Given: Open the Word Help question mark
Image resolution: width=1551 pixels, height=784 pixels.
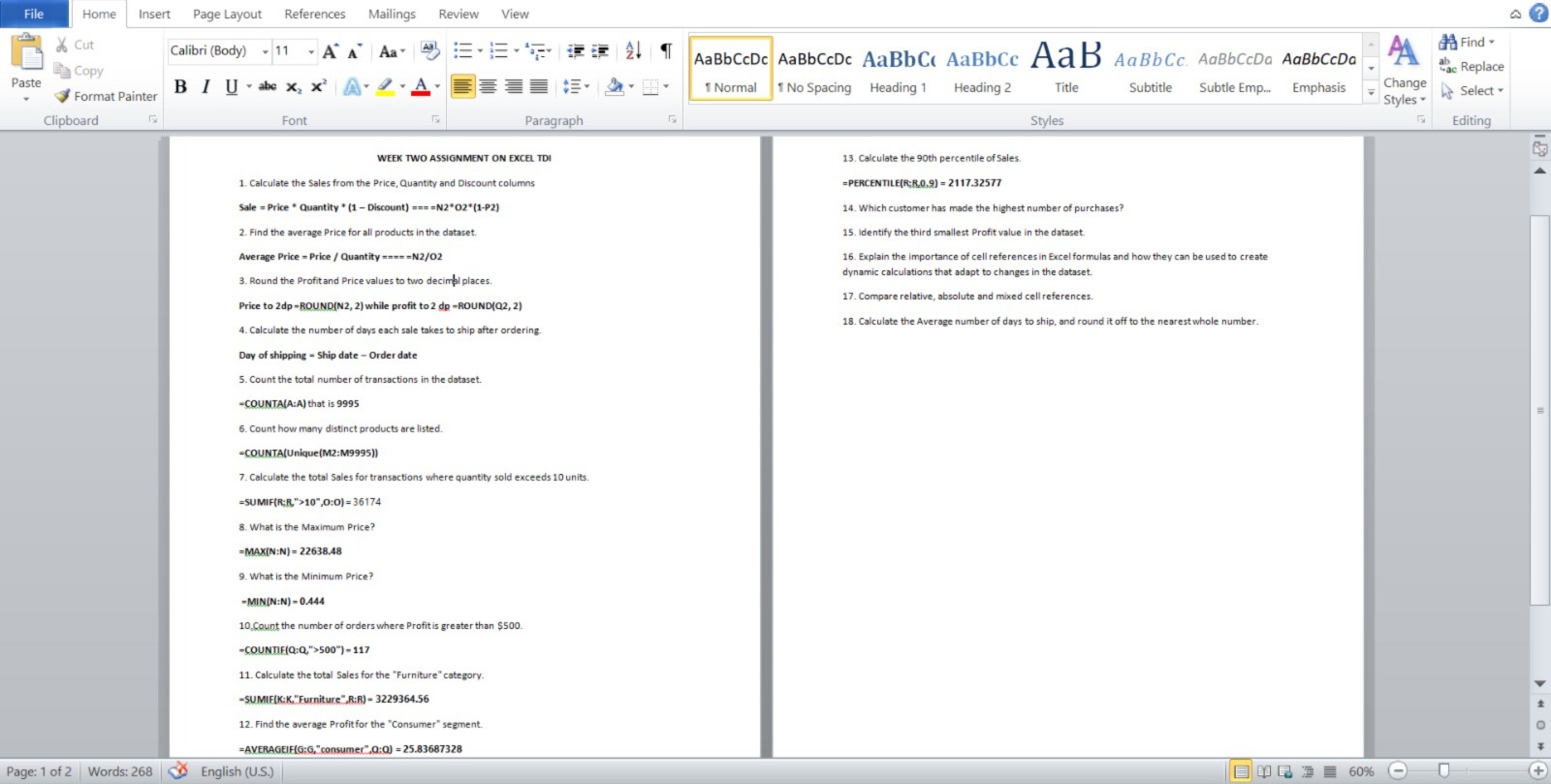Looking at the screenshot, I should [x=1538, y=13].
